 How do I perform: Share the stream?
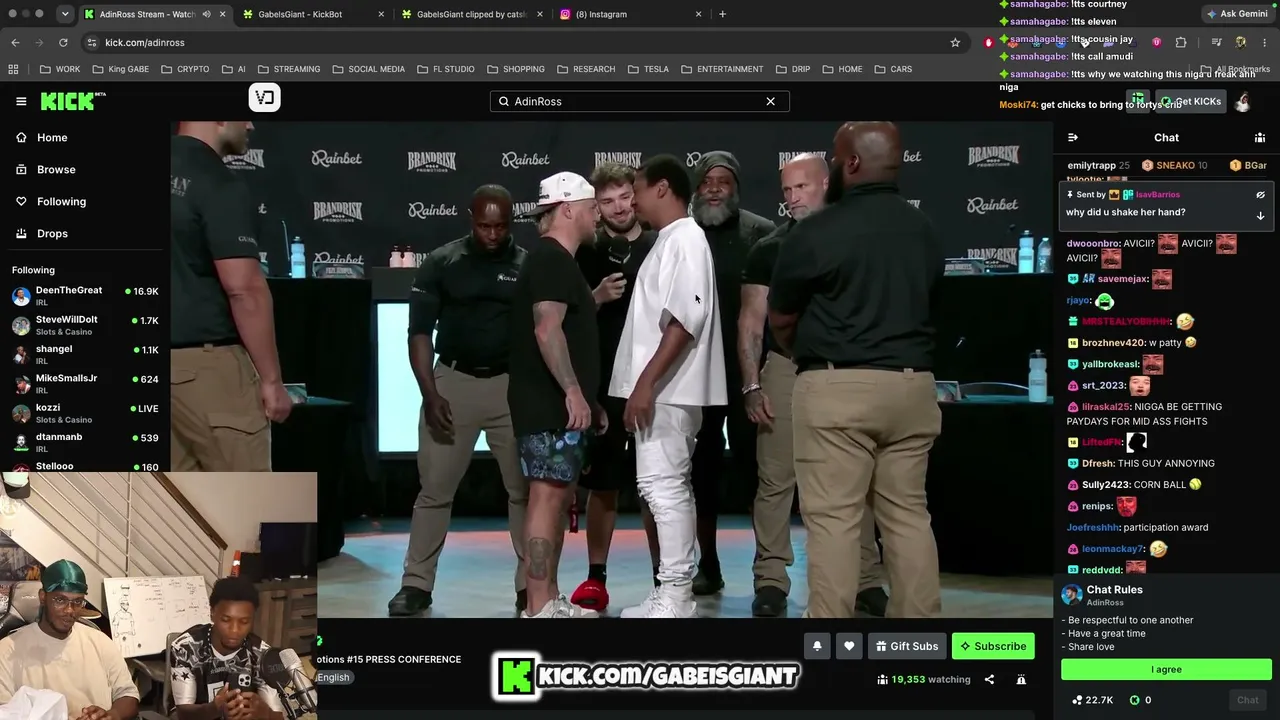(989, 680)
